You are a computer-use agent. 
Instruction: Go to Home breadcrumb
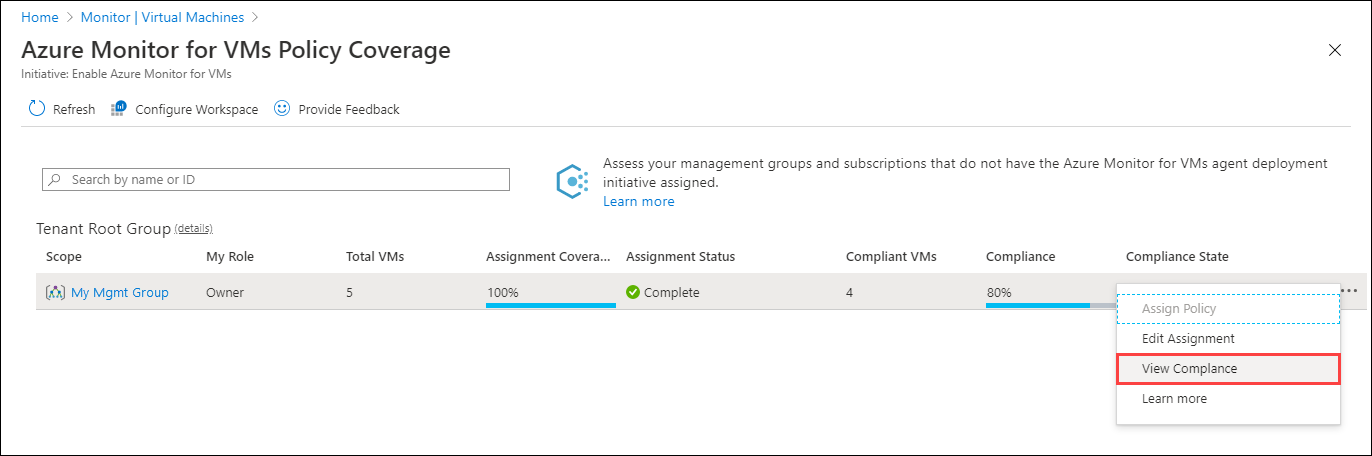pyautogui.click(x=39, y=17)
